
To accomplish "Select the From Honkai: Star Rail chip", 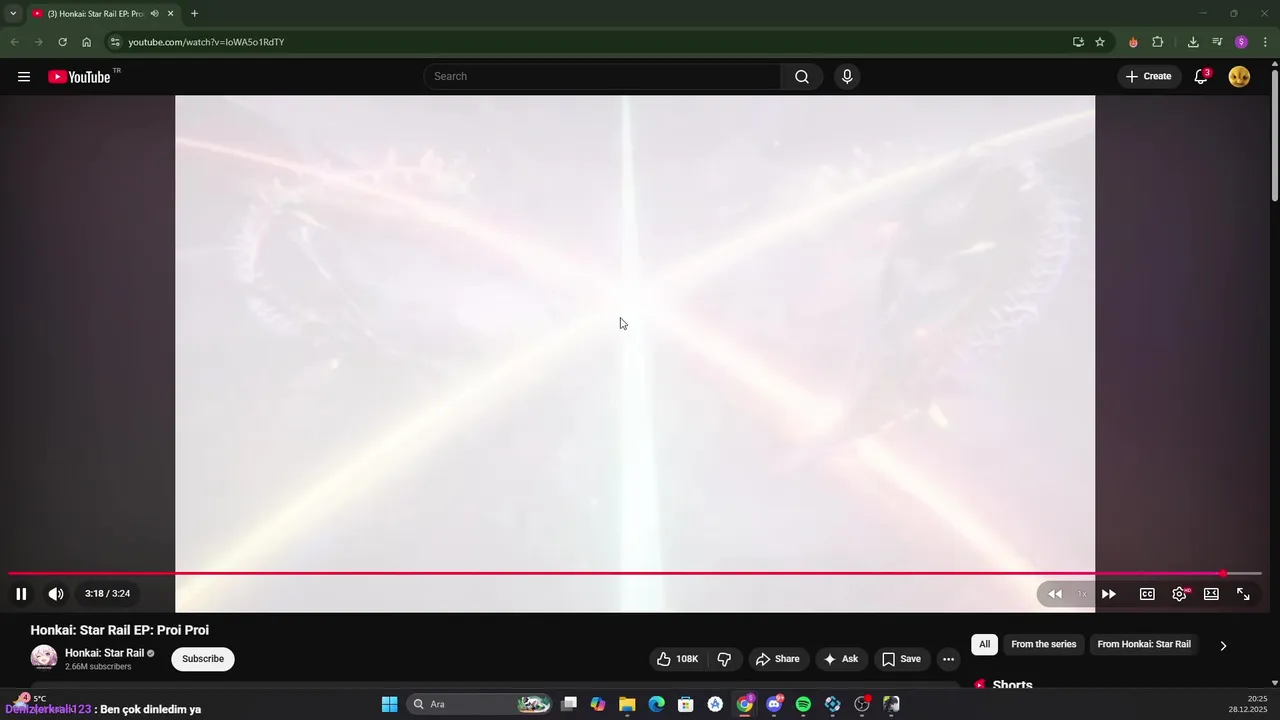I will coord(1144,644).
